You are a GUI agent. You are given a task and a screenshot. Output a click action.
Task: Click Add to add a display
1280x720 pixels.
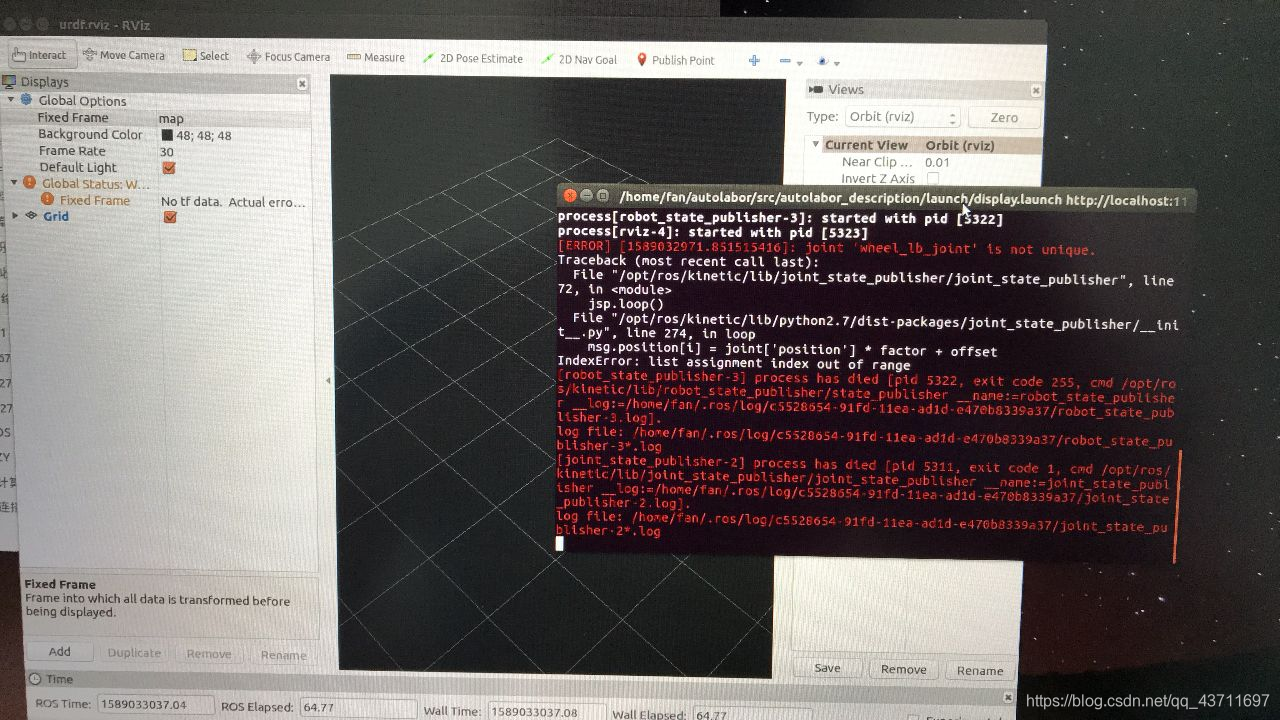[x=60, y=651]
